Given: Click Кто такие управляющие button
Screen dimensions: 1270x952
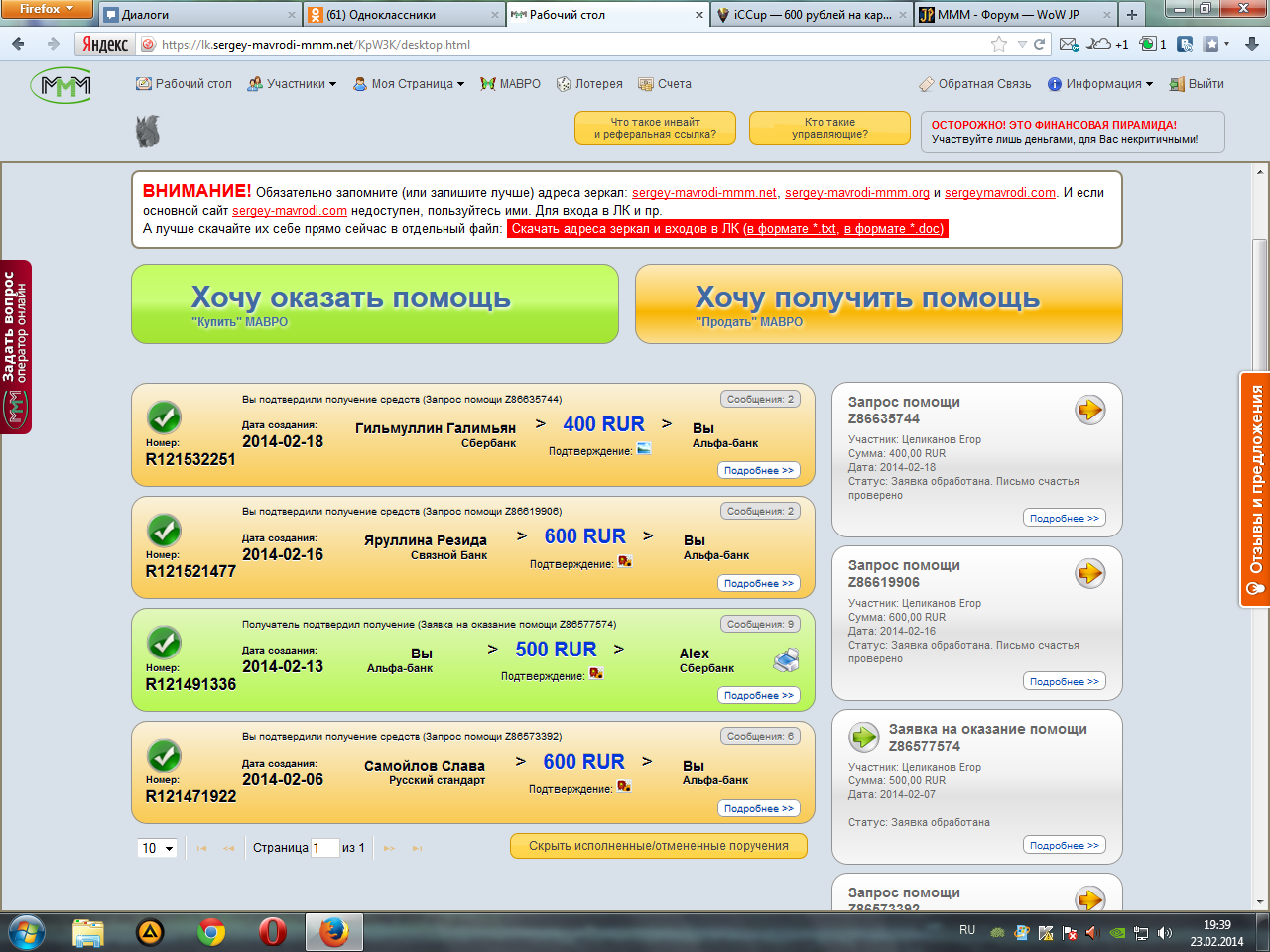Looking at the screenshot, I should click(x=829, y=128).
